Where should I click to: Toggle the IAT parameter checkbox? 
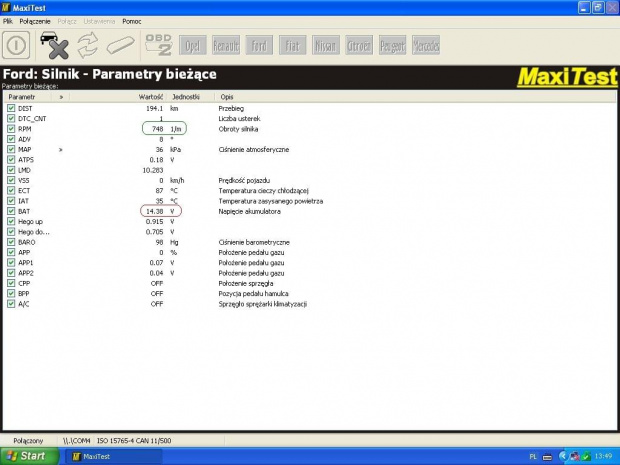click(x=11, y=200)
